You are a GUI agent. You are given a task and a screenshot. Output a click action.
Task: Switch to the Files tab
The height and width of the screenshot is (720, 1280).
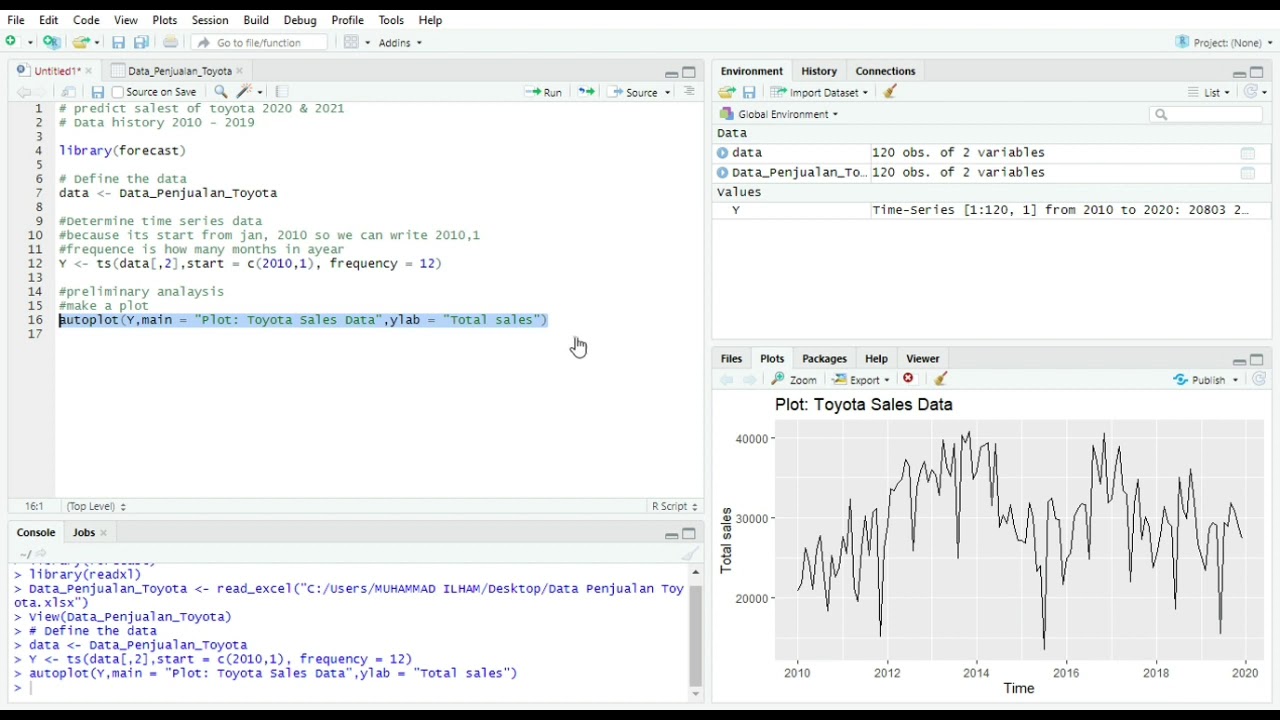coord(731,358)
